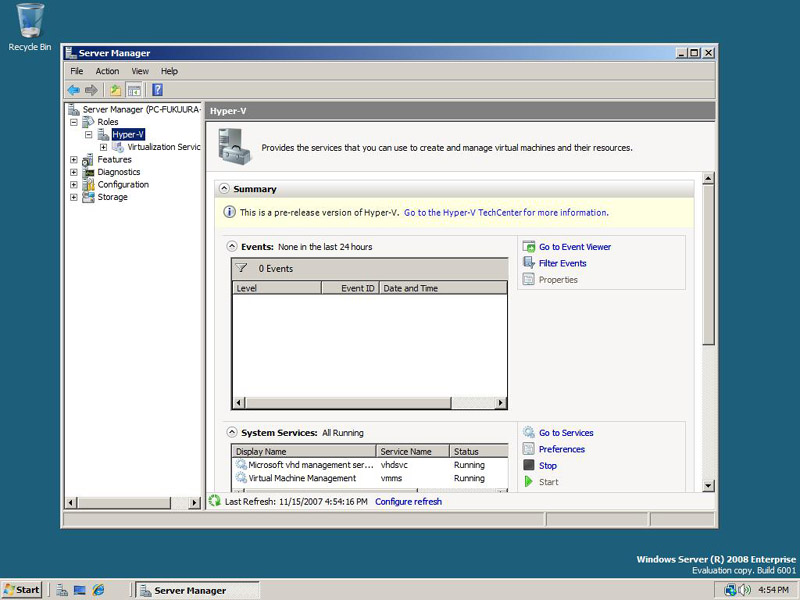Collapse the System Services section chevron
800x600 pixels.
232,433
